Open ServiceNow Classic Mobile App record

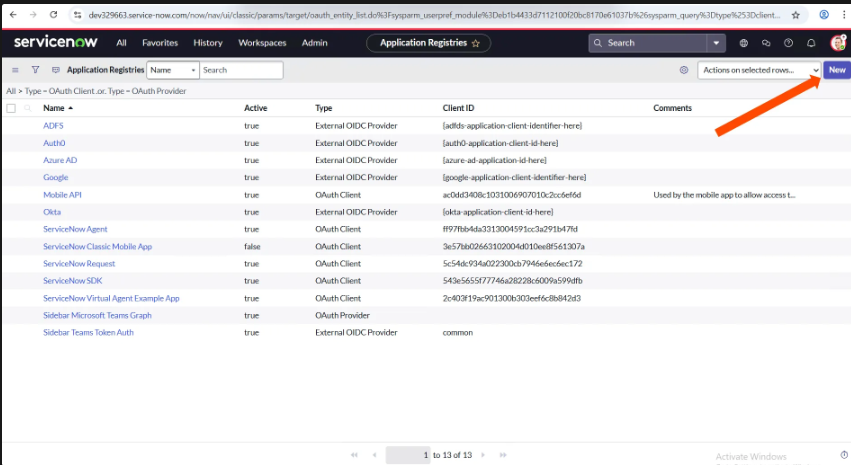pyautogui.click(x=97, y=246)
